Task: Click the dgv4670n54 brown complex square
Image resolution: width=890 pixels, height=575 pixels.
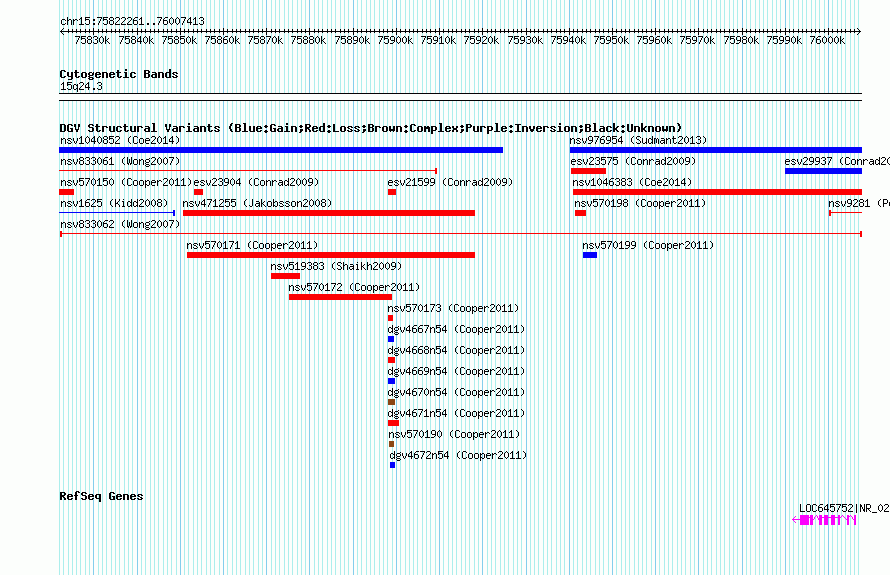Action: pyautogui.click(x=391, y=402)
